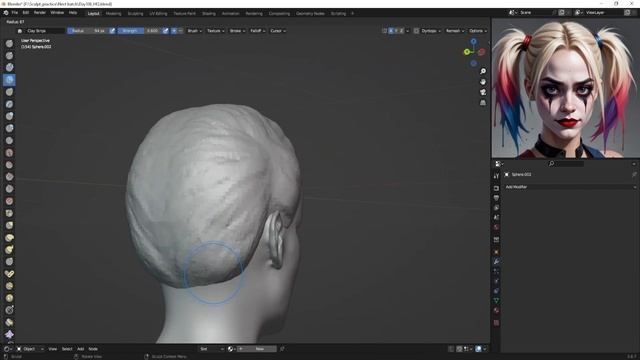The image size is (640, 360).
Task: Expand the Remesh dropdown
Action: (x=455, y=31)
